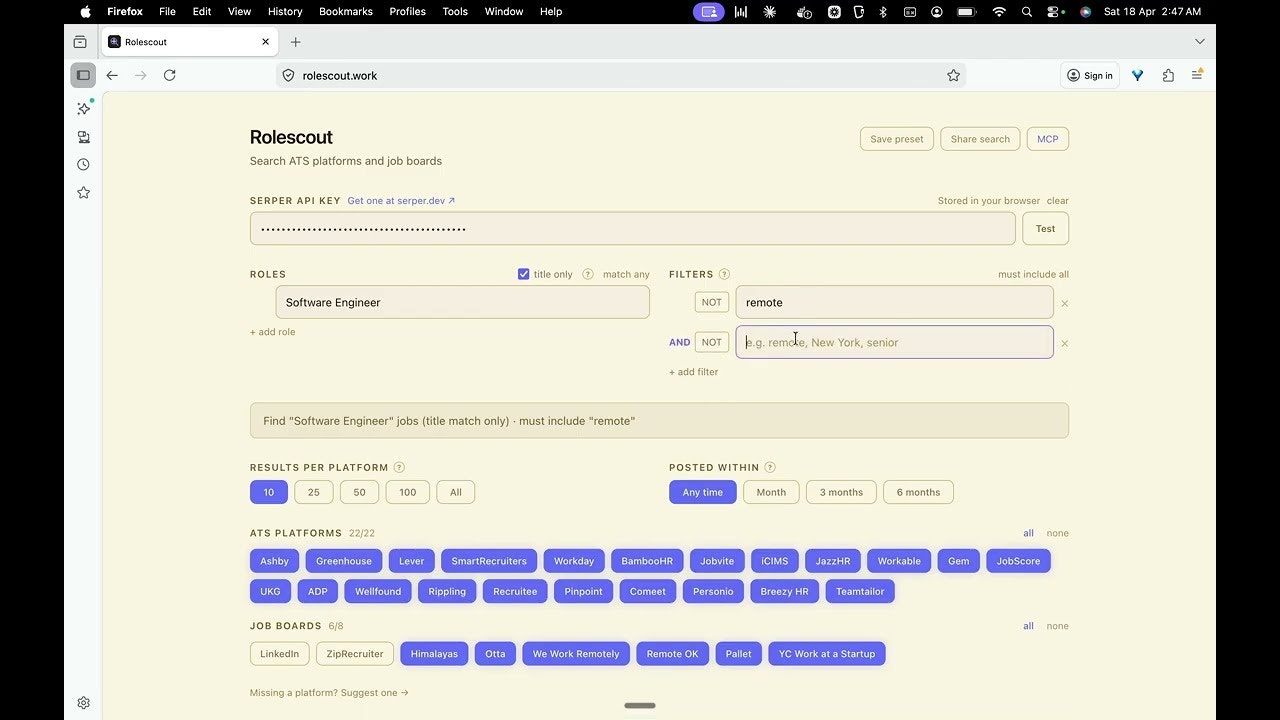Image resolution: width=1280 pixels, height=720 pixels.
Task: Open synced tabs sidebar icon
Action: coord(84,137)
